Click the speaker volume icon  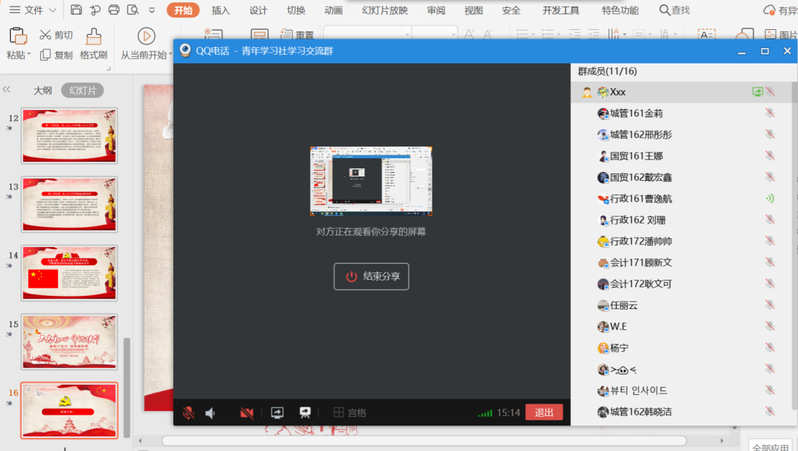211,412
